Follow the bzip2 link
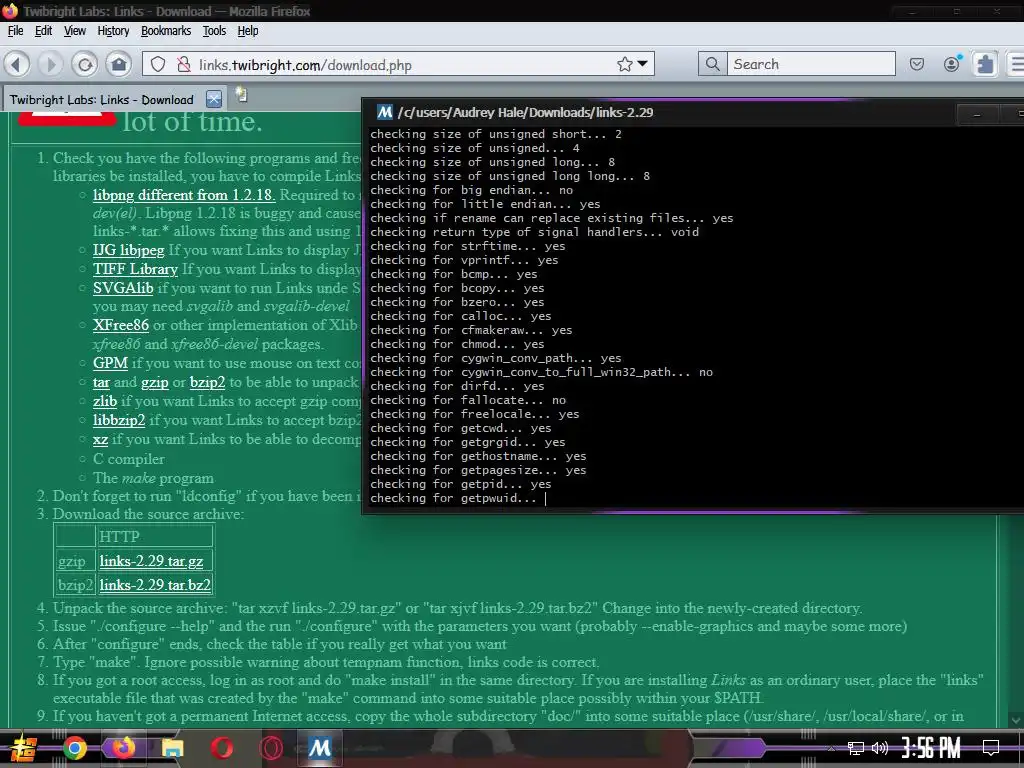The image size is (1024, 768). 208,383
